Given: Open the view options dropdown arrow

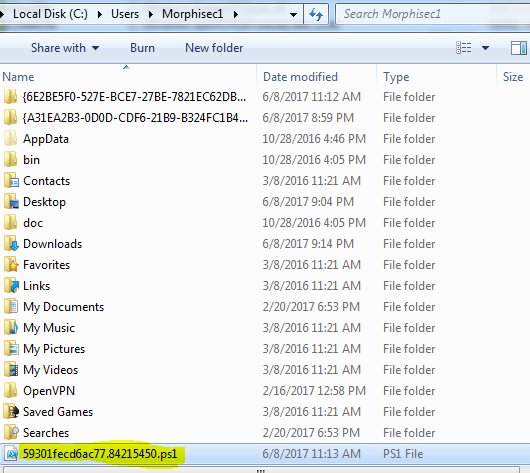Looking at the screenshot, I should point(485,48).
